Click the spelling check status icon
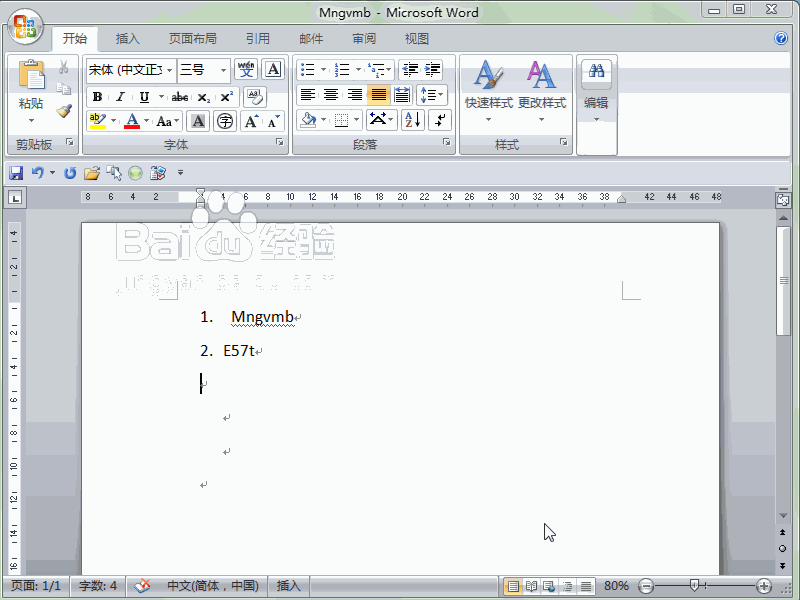 point(142,586)
